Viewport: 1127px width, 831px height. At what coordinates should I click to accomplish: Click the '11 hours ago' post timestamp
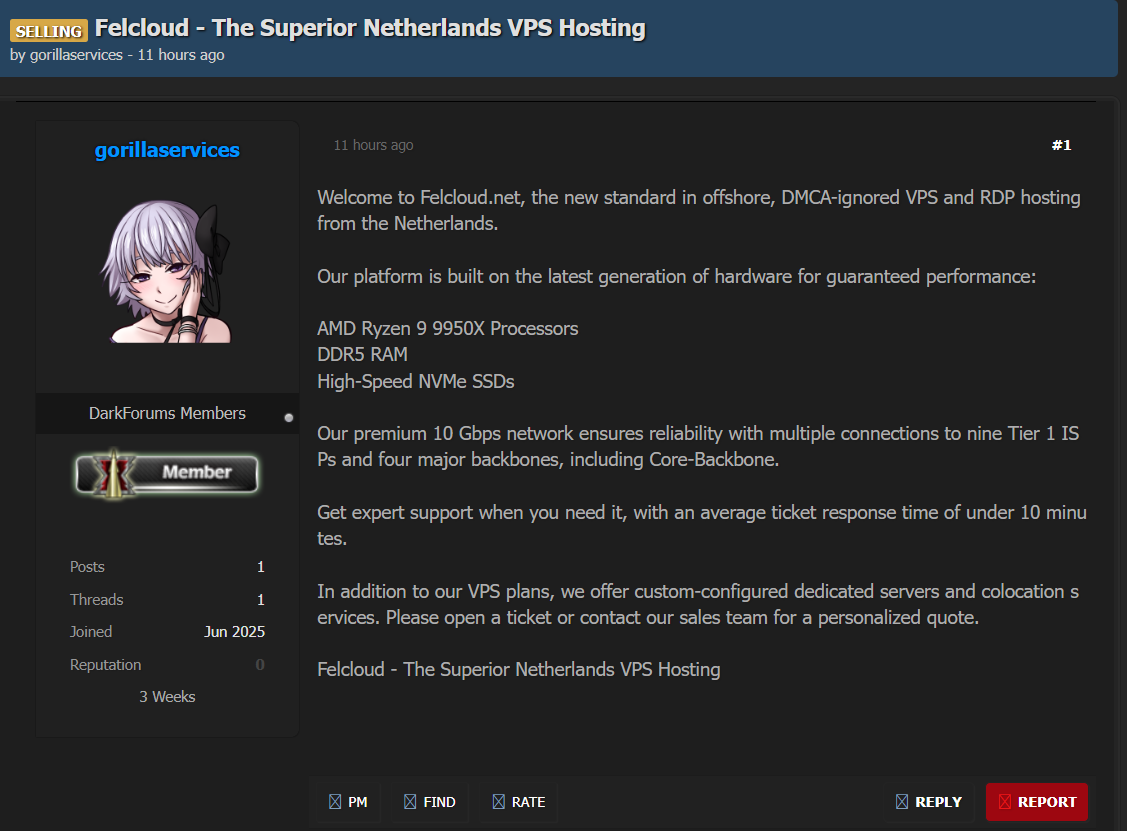(x=373, y=145)
